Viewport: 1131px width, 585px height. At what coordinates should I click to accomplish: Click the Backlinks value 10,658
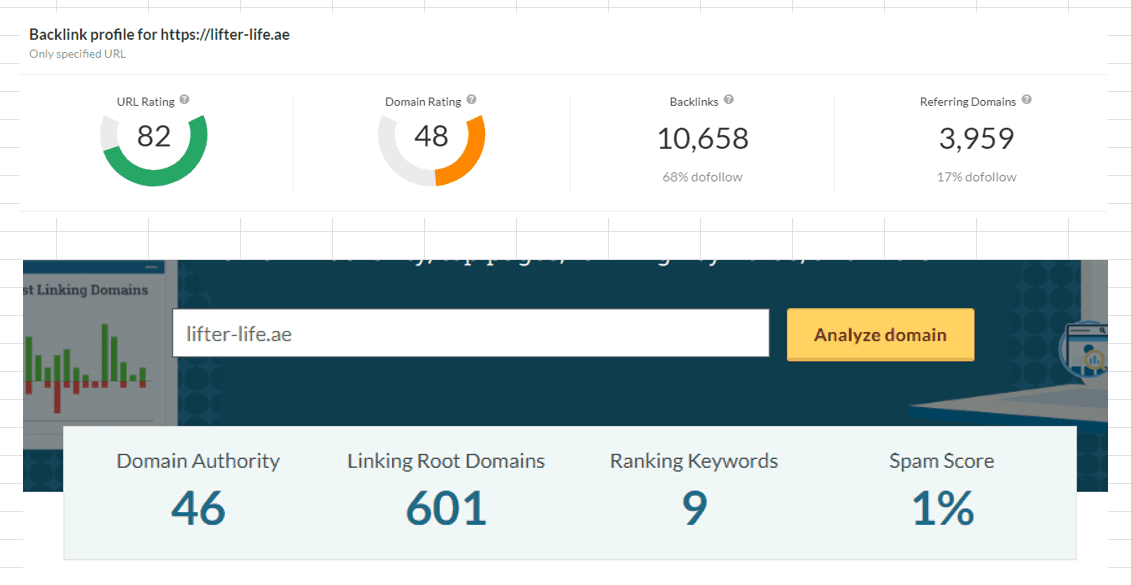(703, 138)
